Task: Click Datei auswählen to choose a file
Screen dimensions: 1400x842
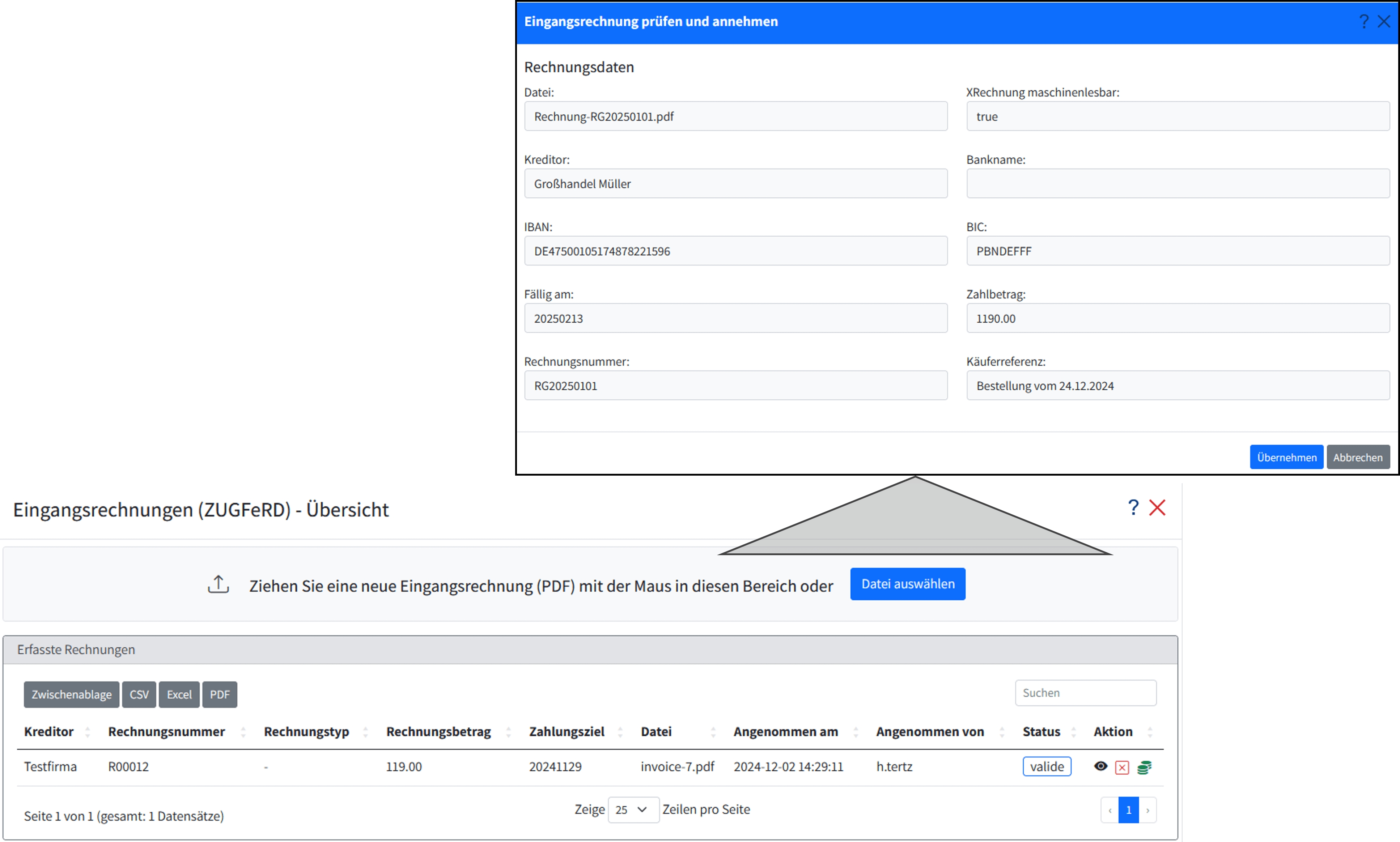Action: coord(907,584)
